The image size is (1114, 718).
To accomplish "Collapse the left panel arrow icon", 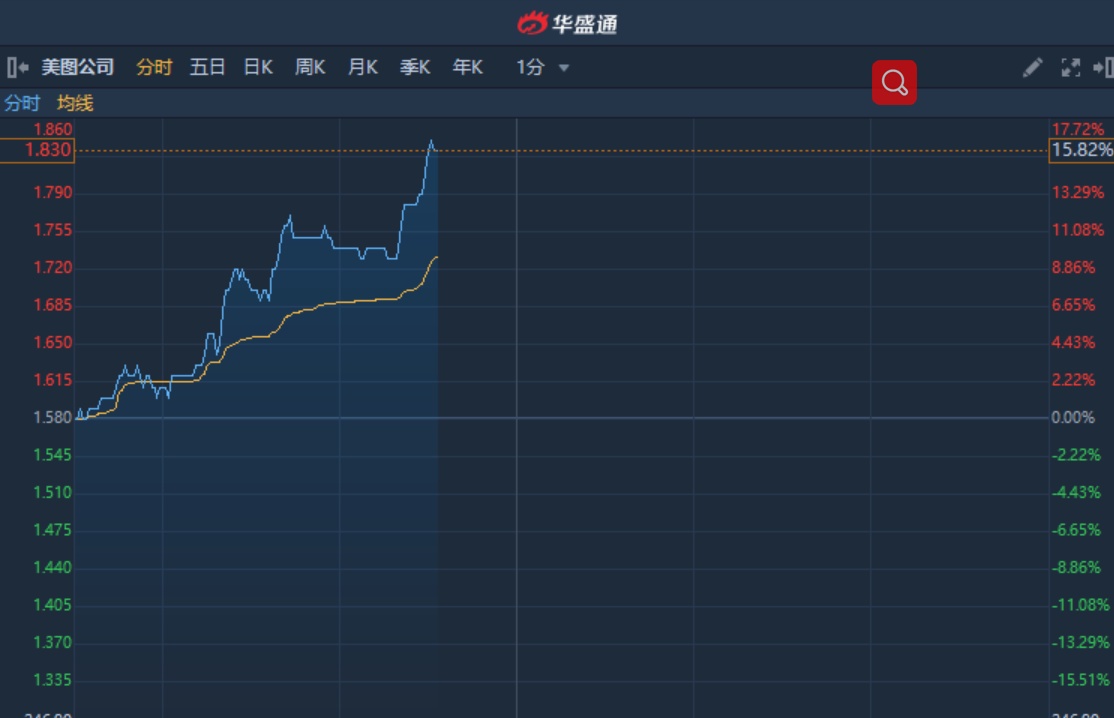I will click(x=17, y=67).
